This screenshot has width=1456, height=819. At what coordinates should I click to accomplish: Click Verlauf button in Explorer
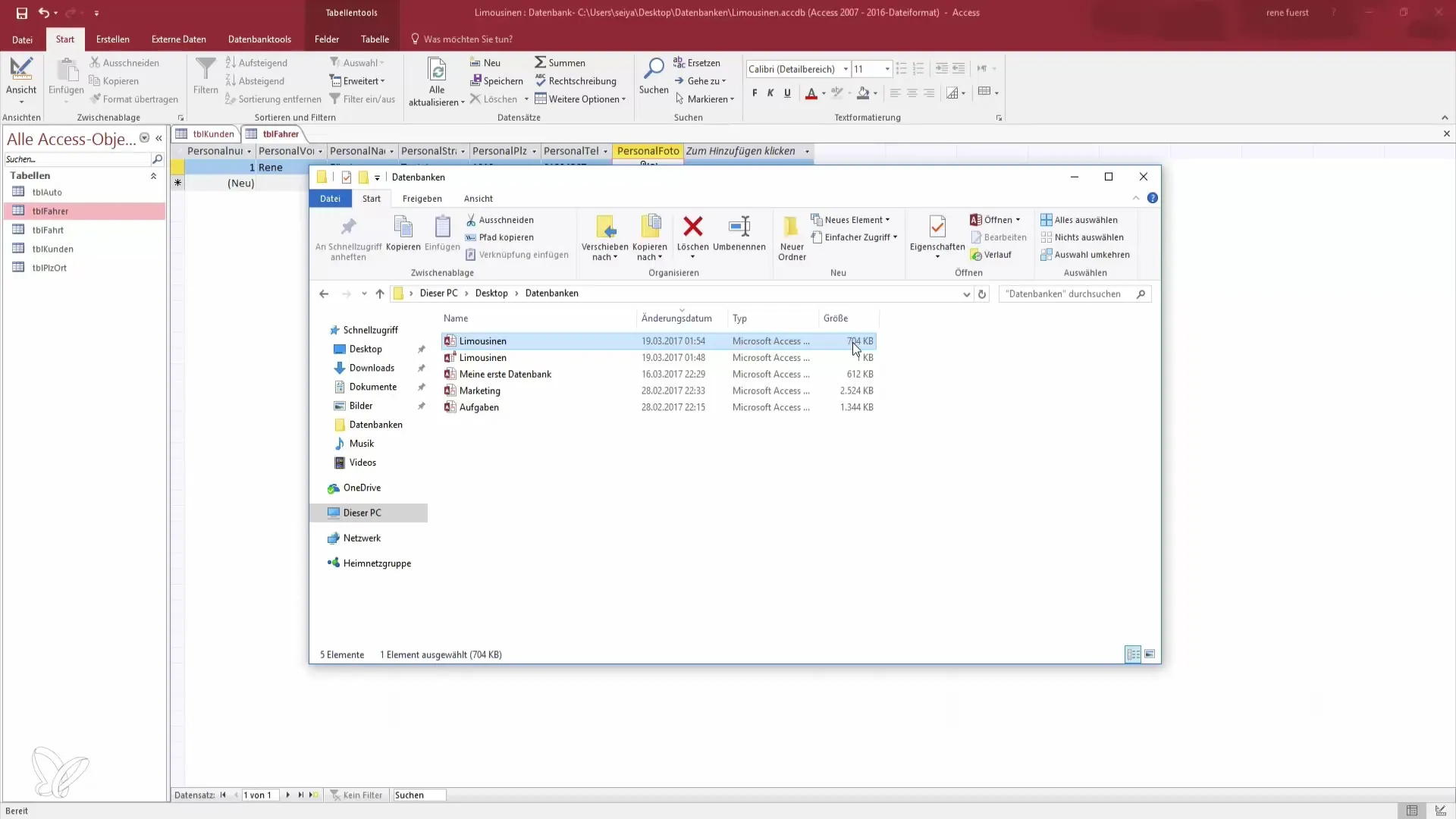[x=991, y=255]
